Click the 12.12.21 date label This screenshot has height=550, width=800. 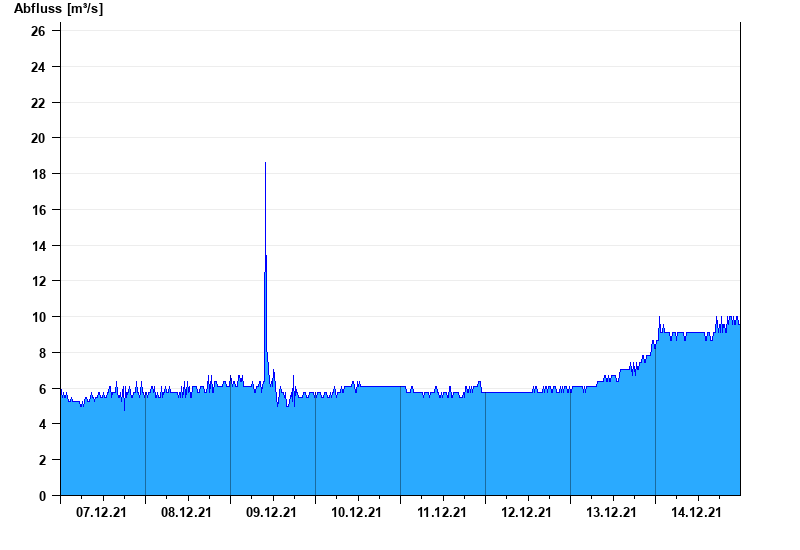point(526,512)
